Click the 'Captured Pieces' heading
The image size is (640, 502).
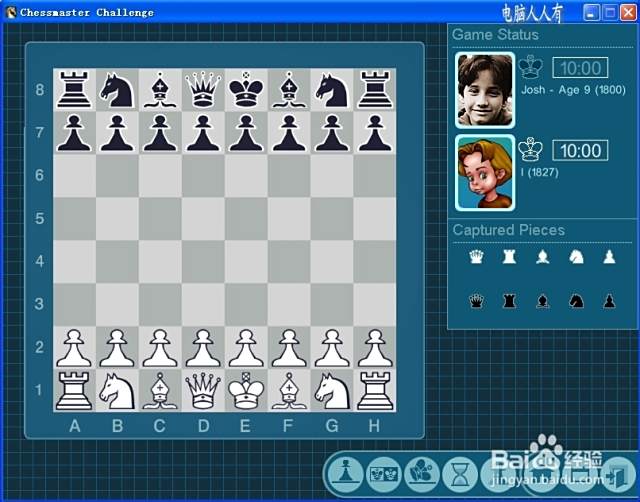(x=509, y=230)
